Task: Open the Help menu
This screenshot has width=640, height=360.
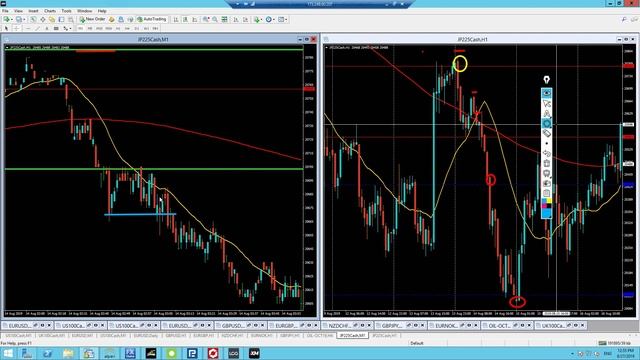Action: click(102, 11)
